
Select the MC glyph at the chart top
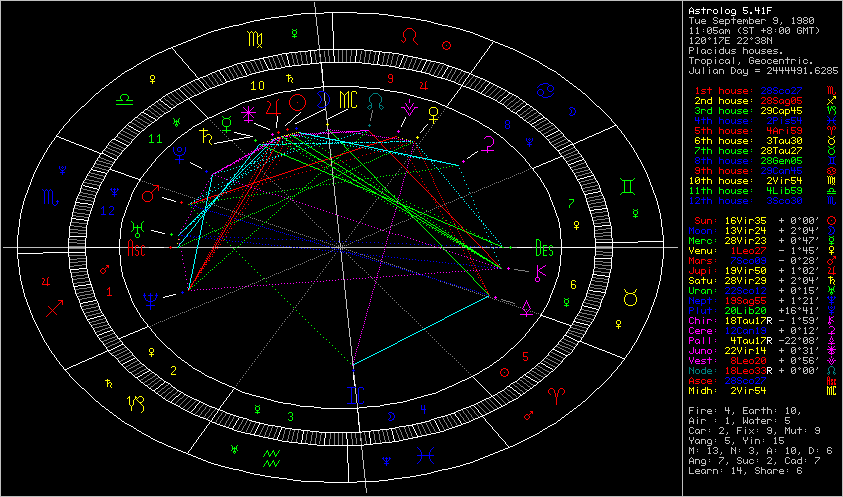point(347,100)
